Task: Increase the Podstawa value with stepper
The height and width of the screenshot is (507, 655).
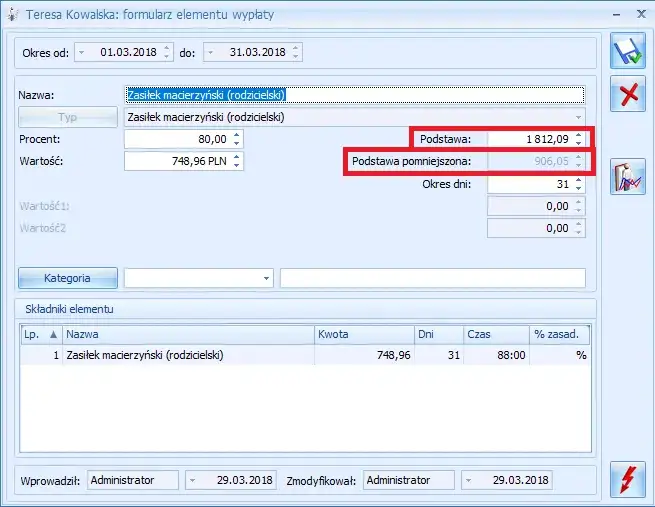Action: 578,135
